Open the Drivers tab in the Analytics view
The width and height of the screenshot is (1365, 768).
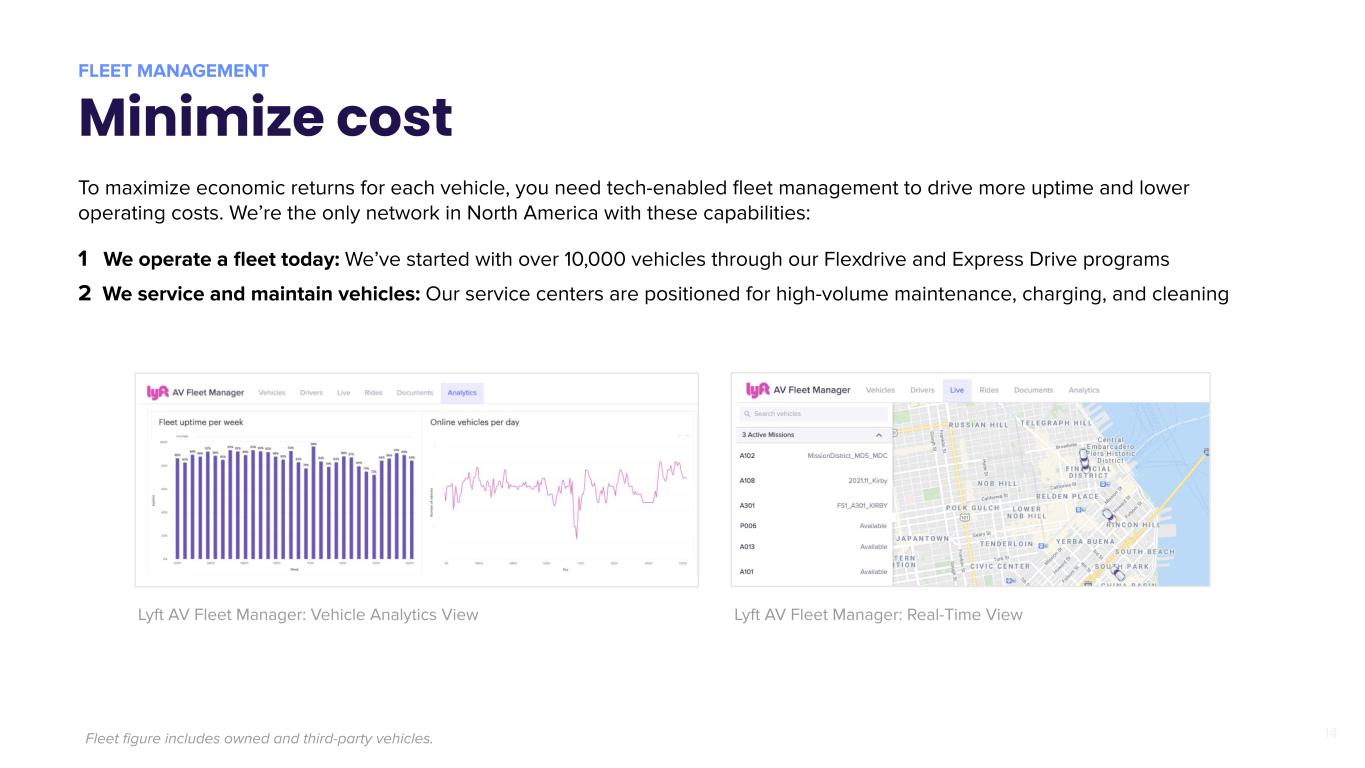coord(311,393)
